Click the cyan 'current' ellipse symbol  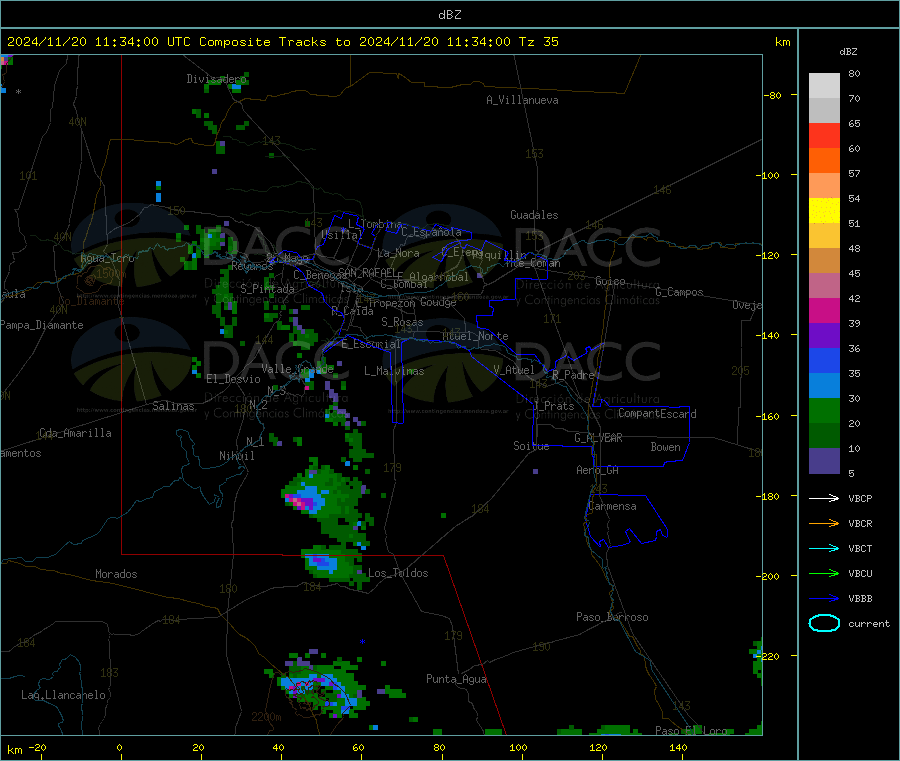(x=824, y=623)
